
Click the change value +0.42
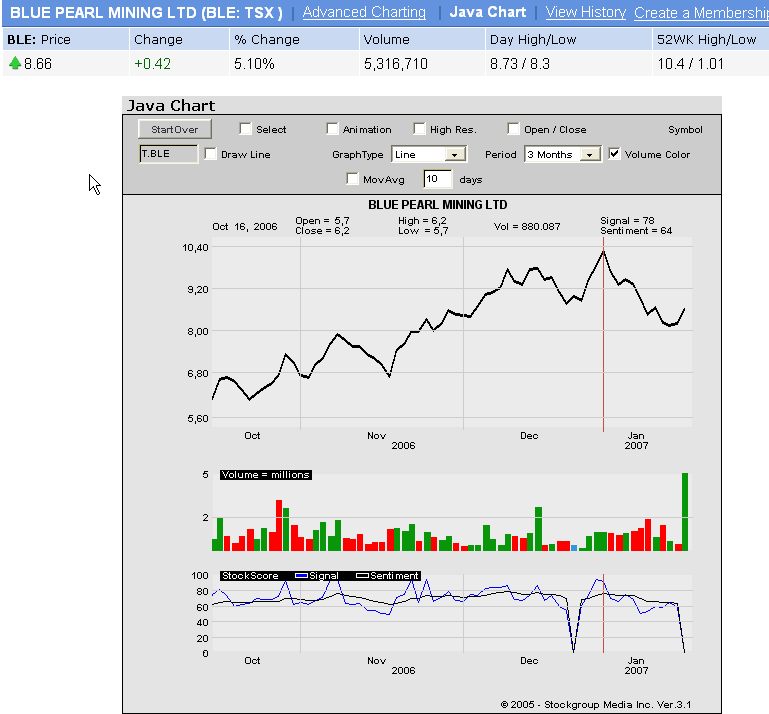(153, 64)
